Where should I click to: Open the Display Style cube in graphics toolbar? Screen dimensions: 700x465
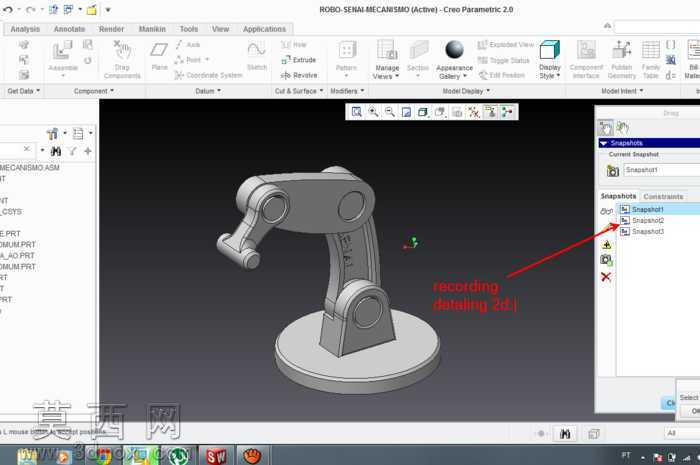click(x=422, y=112)
